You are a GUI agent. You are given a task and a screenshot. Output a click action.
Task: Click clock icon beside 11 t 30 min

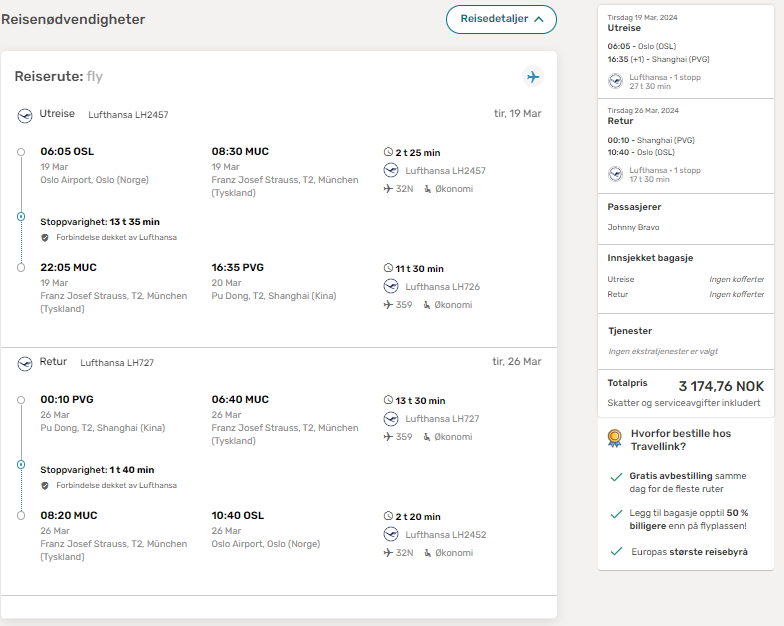pos(388,268)
